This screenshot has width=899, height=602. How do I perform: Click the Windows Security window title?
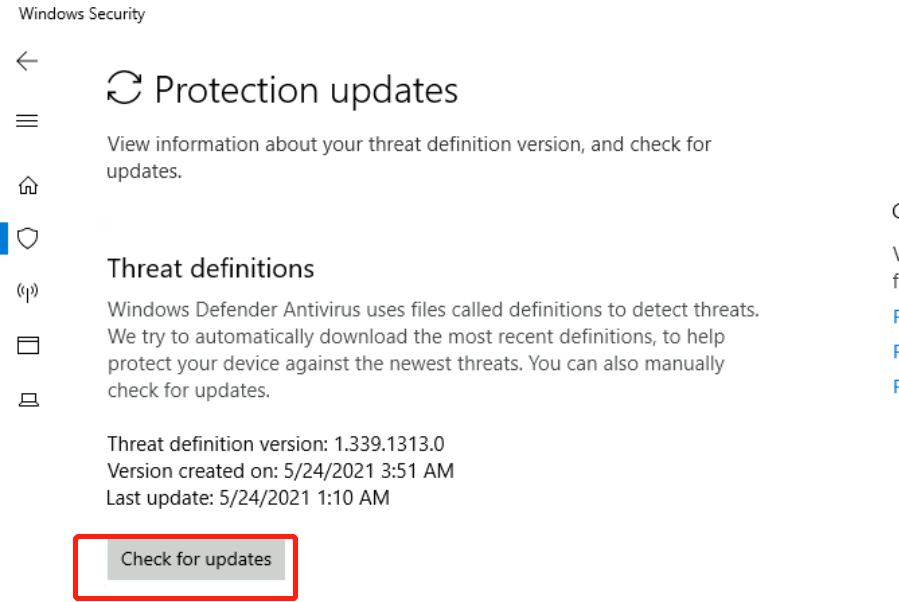(82, 14)
